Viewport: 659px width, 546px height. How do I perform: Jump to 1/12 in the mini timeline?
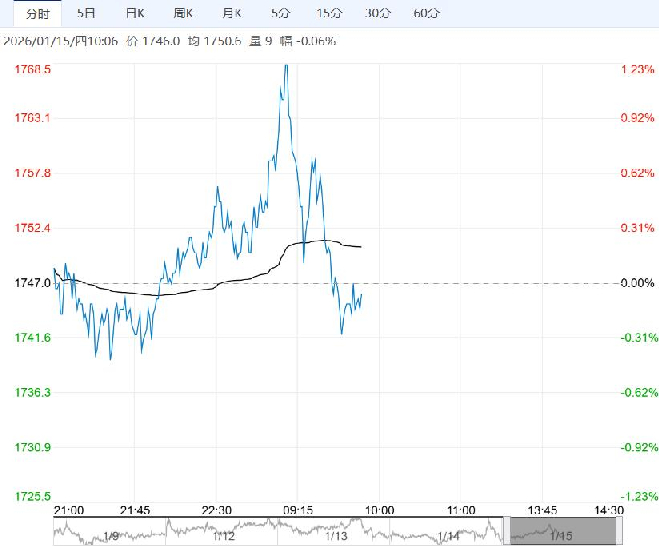coord(223,536)
